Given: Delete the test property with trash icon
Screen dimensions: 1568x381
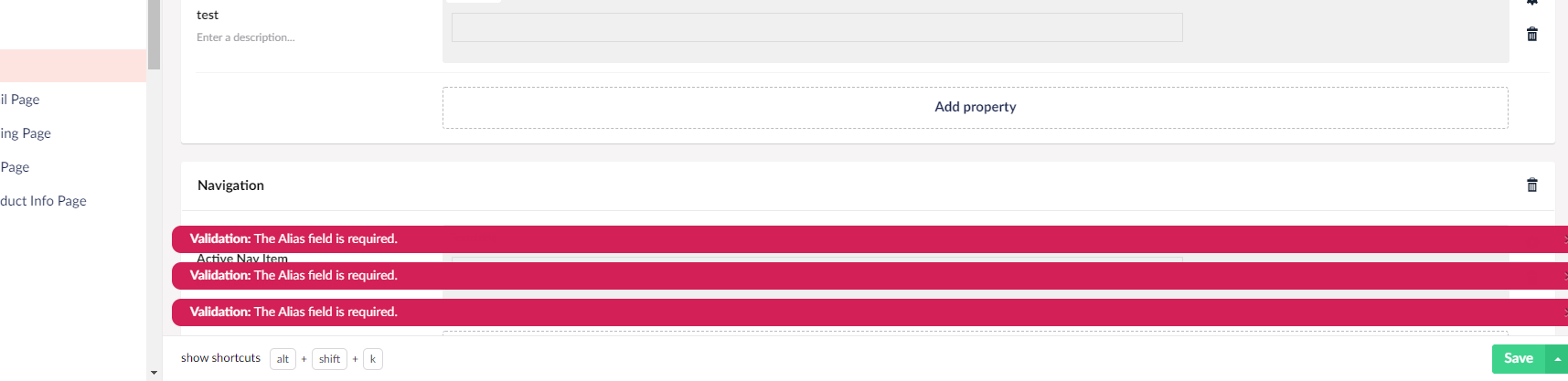Looking at the screenshot, I should point(1532,35).
